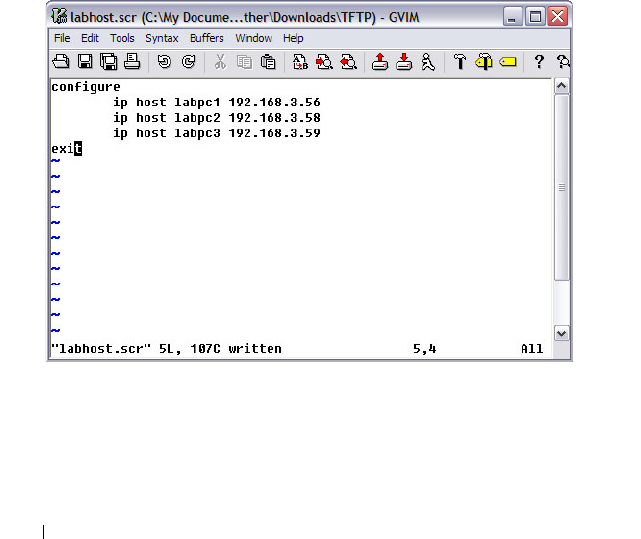Copy selection using copy icon
This screenshot has width=641, height=539.
click(244, 62)
